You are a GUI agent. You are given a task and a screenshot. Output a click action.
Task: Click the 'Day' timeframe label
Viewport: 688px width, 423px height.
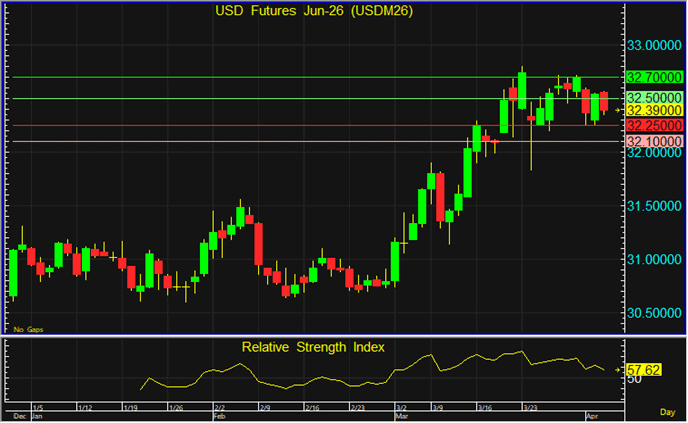tap(666, 411)
